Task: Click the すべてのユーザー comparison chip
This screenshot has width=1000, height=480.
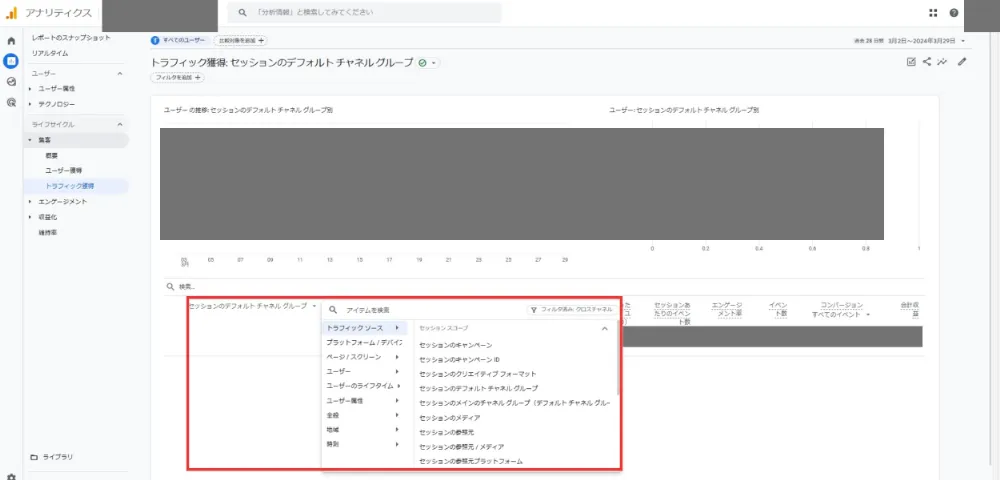Action: coord(179,40)
